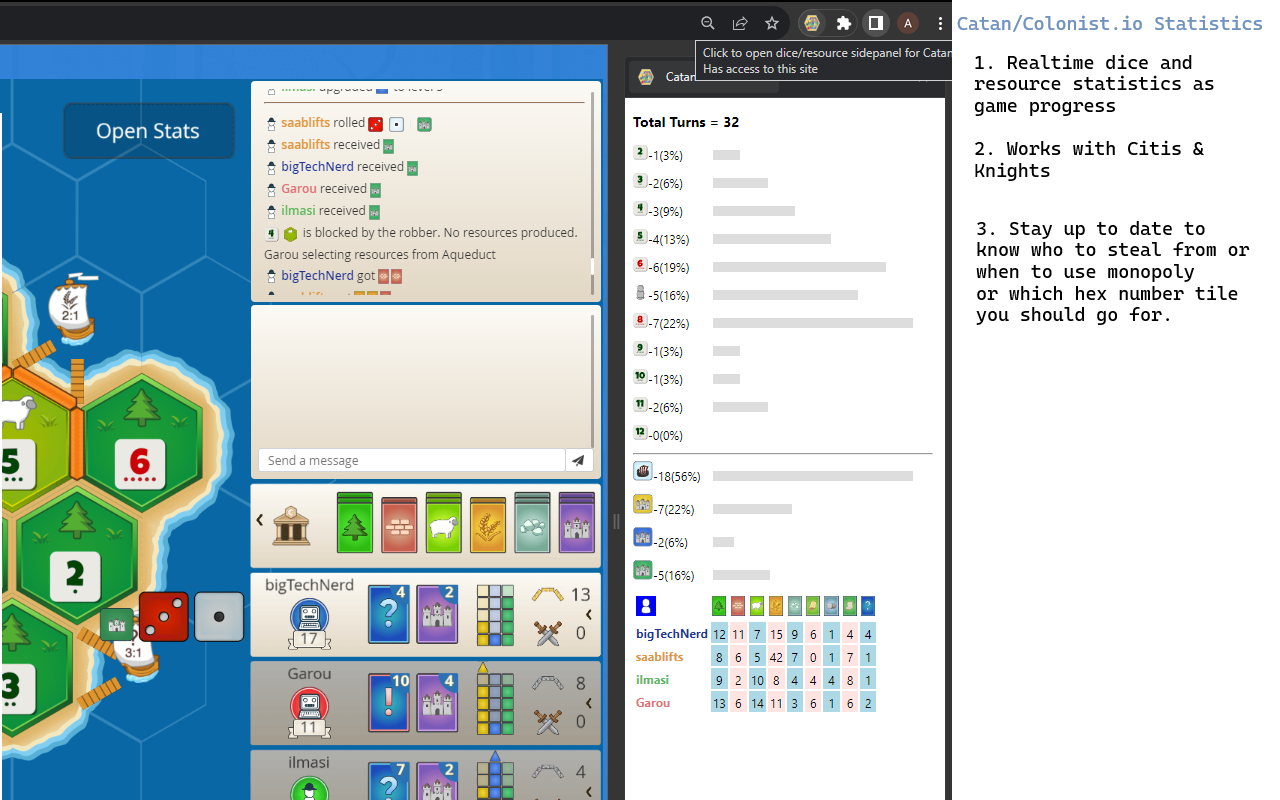
Task: Click the white die showing one
Action: point(219,616)
